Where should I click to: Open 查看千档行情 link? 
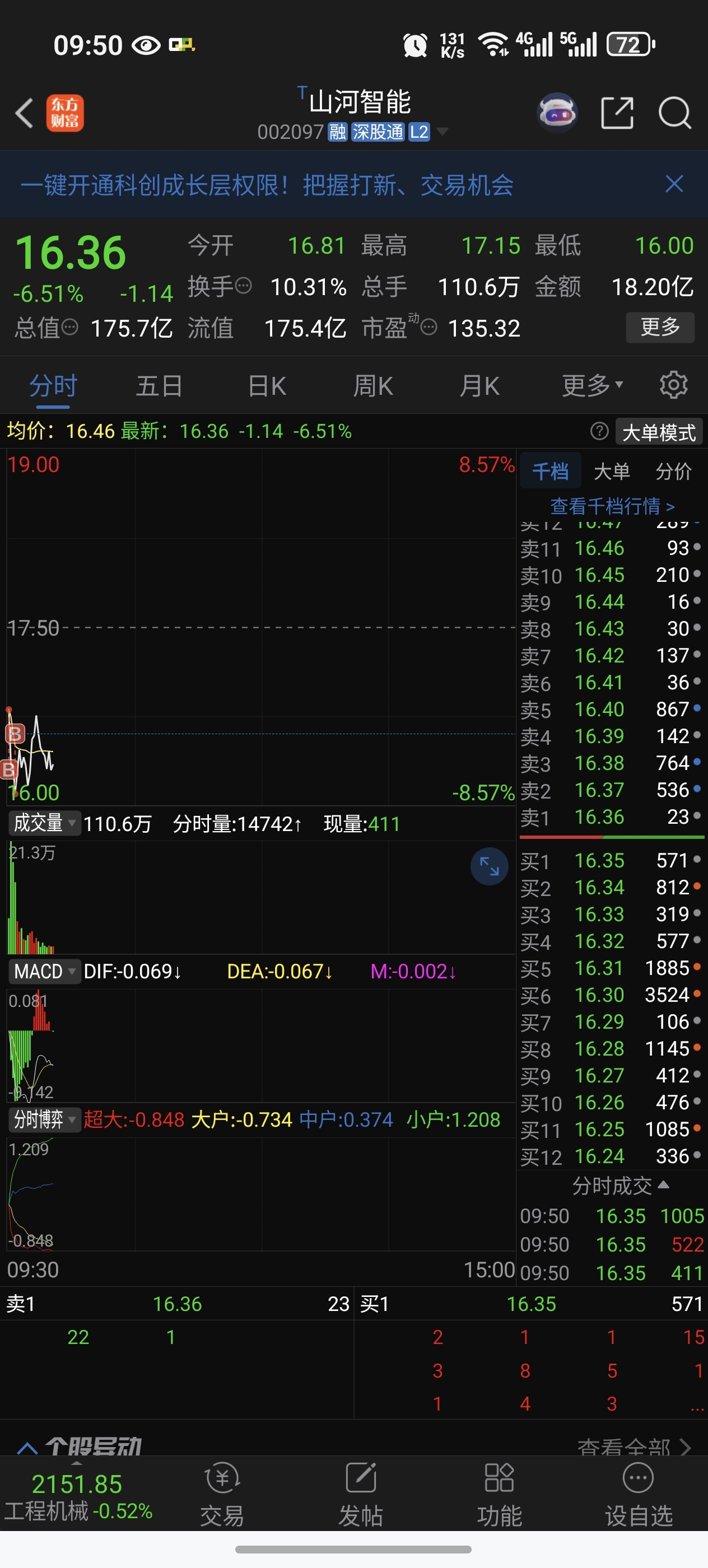coord(612,506)
